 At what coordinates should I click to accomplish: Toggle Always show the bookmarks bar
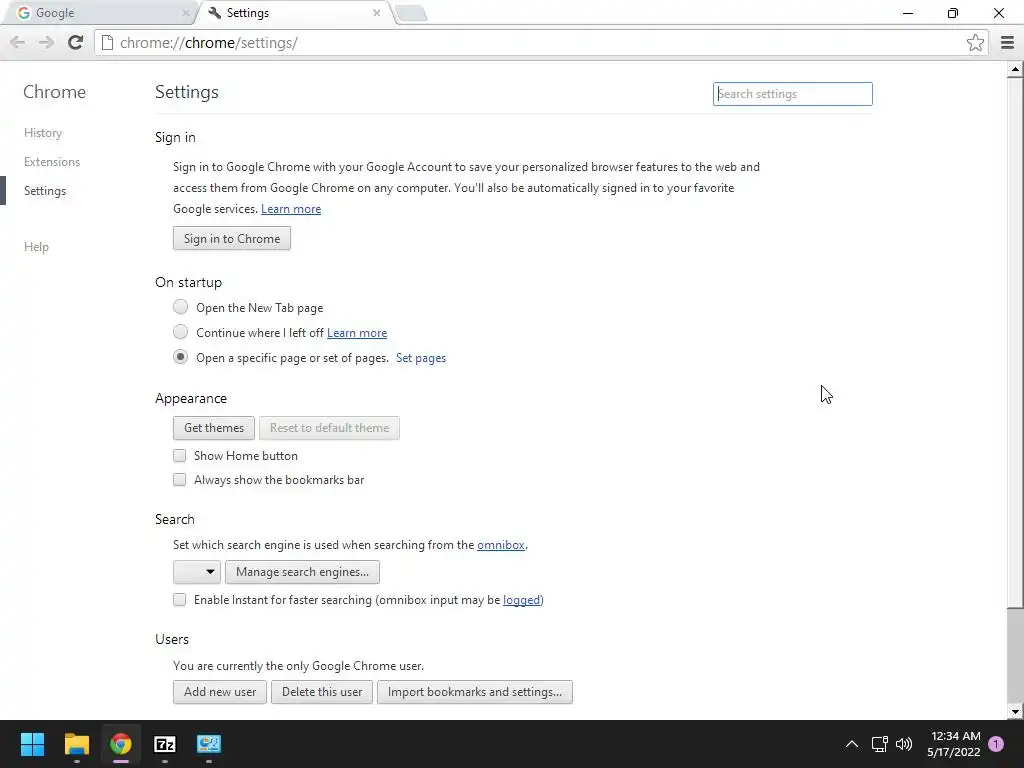(x=180, y=479)
